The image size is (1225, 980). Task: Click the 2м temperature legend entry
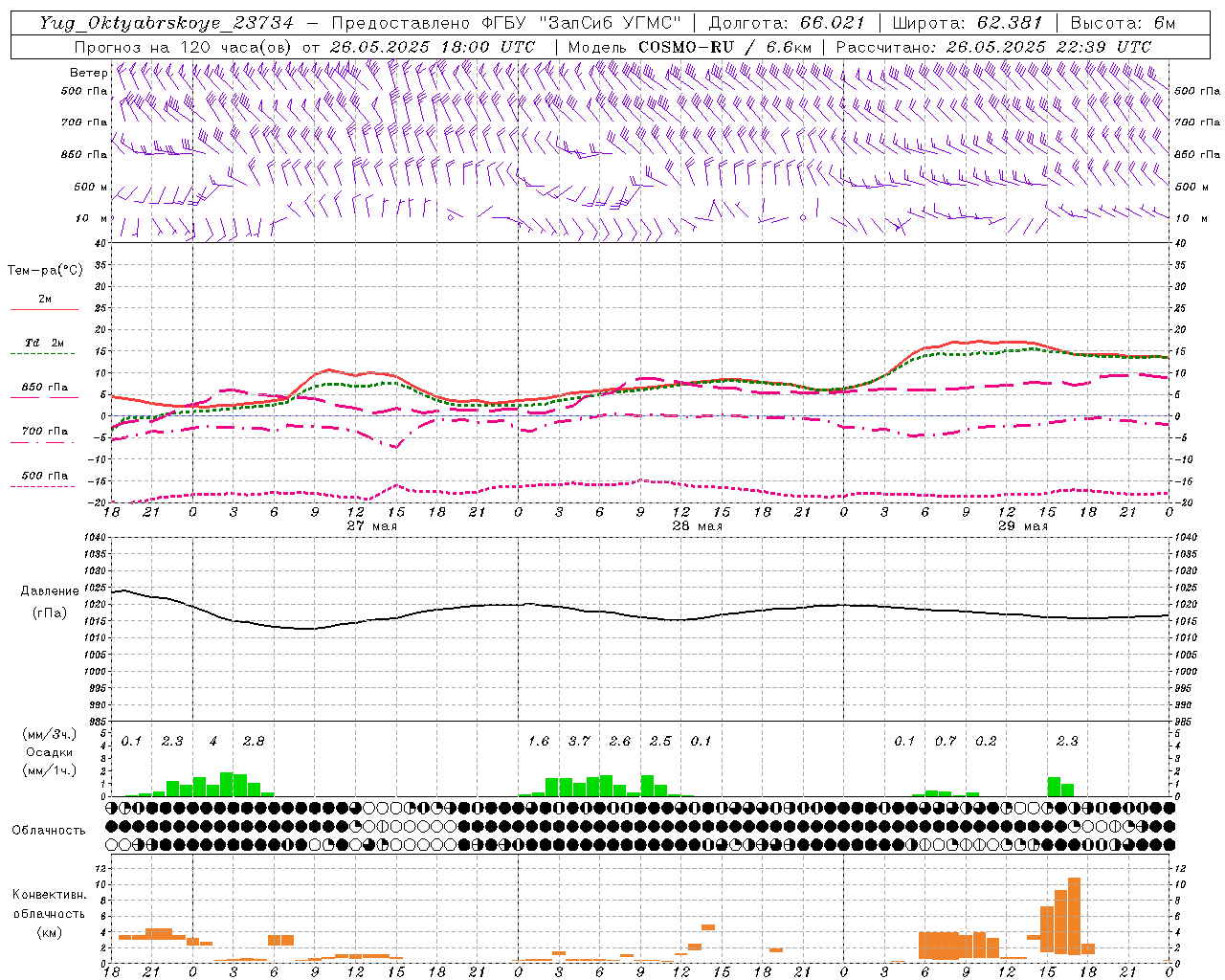[x=45, y=300]
